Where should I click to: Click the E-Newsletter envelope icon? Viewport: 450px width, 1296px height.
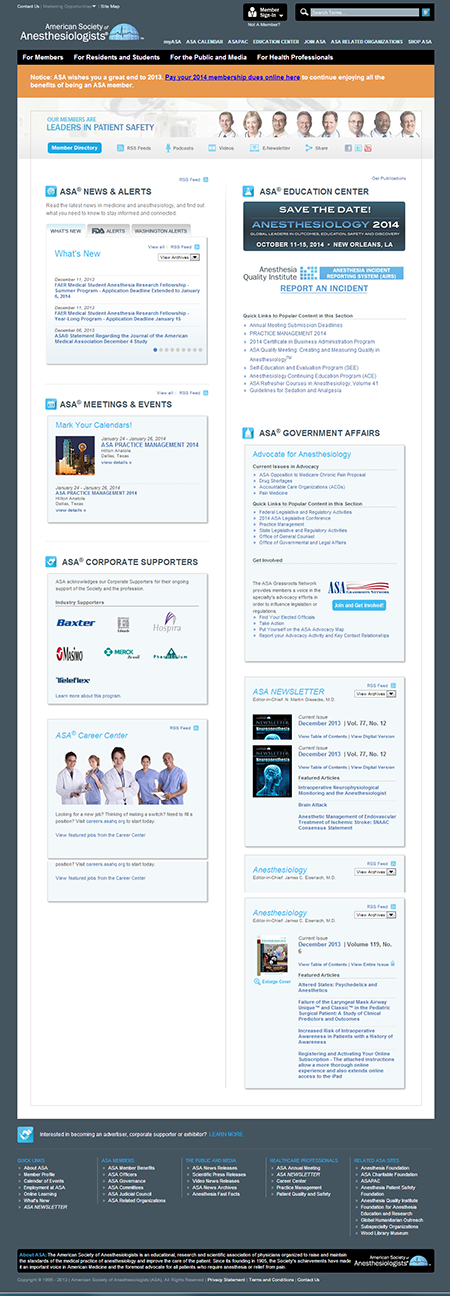256,148
